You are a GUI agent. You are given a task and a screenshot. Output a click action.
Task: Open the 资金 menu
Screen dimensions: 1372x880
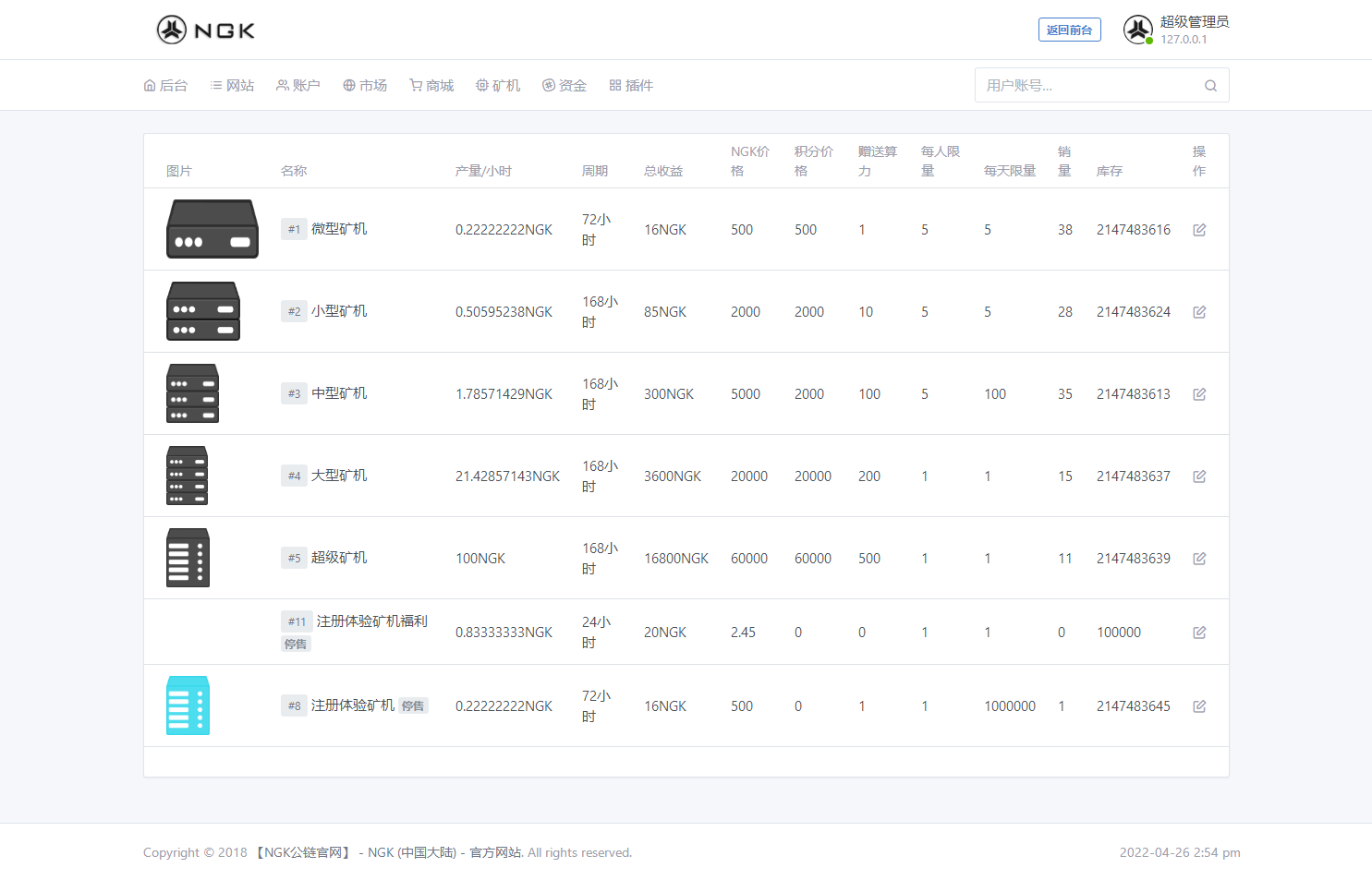(565, 85)
